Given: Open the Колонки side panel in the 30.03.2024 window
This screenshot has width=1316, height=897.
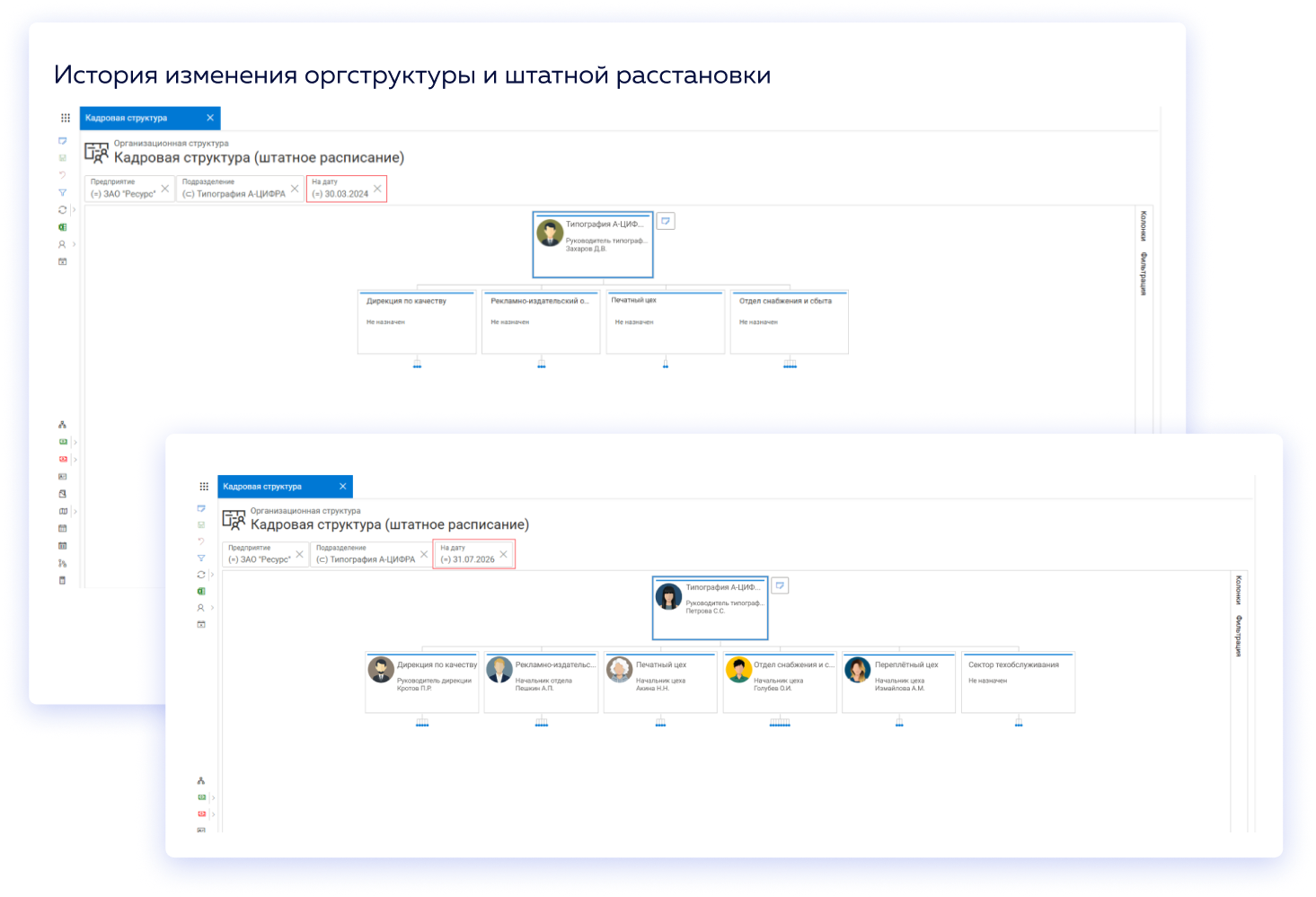Looking at the screenshot, I should tap(1144, 226).
